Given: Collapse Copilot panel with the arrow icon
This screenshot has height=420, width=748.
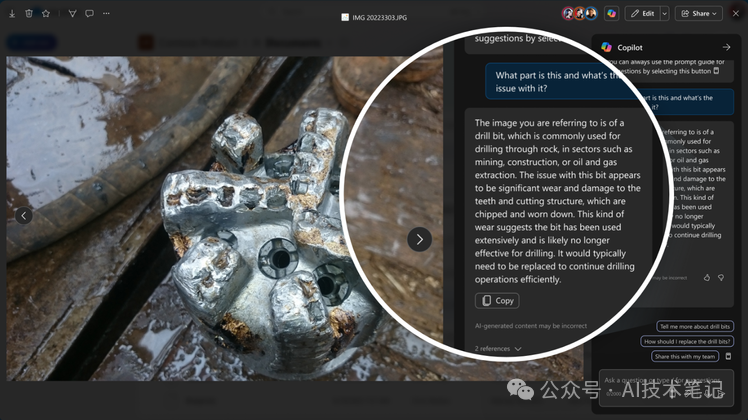Looking at the screenshot, I should 726,47.
